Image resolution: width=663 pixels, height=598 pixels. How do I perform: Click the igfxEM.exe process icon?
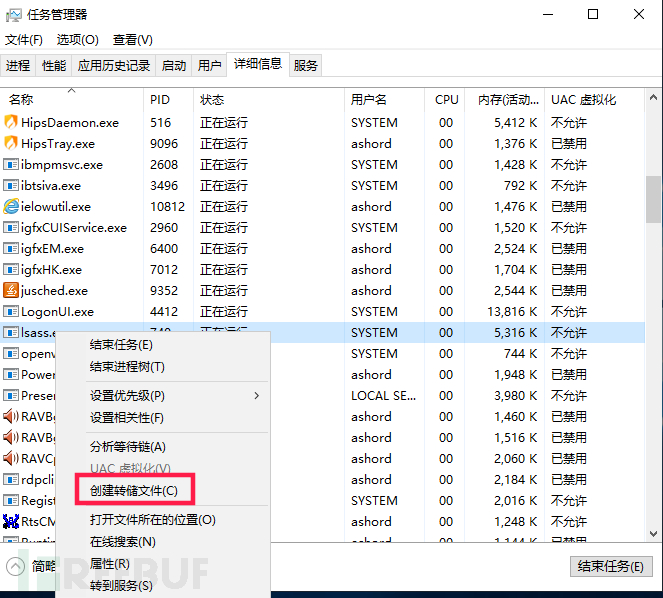click(x=11, y=248)
